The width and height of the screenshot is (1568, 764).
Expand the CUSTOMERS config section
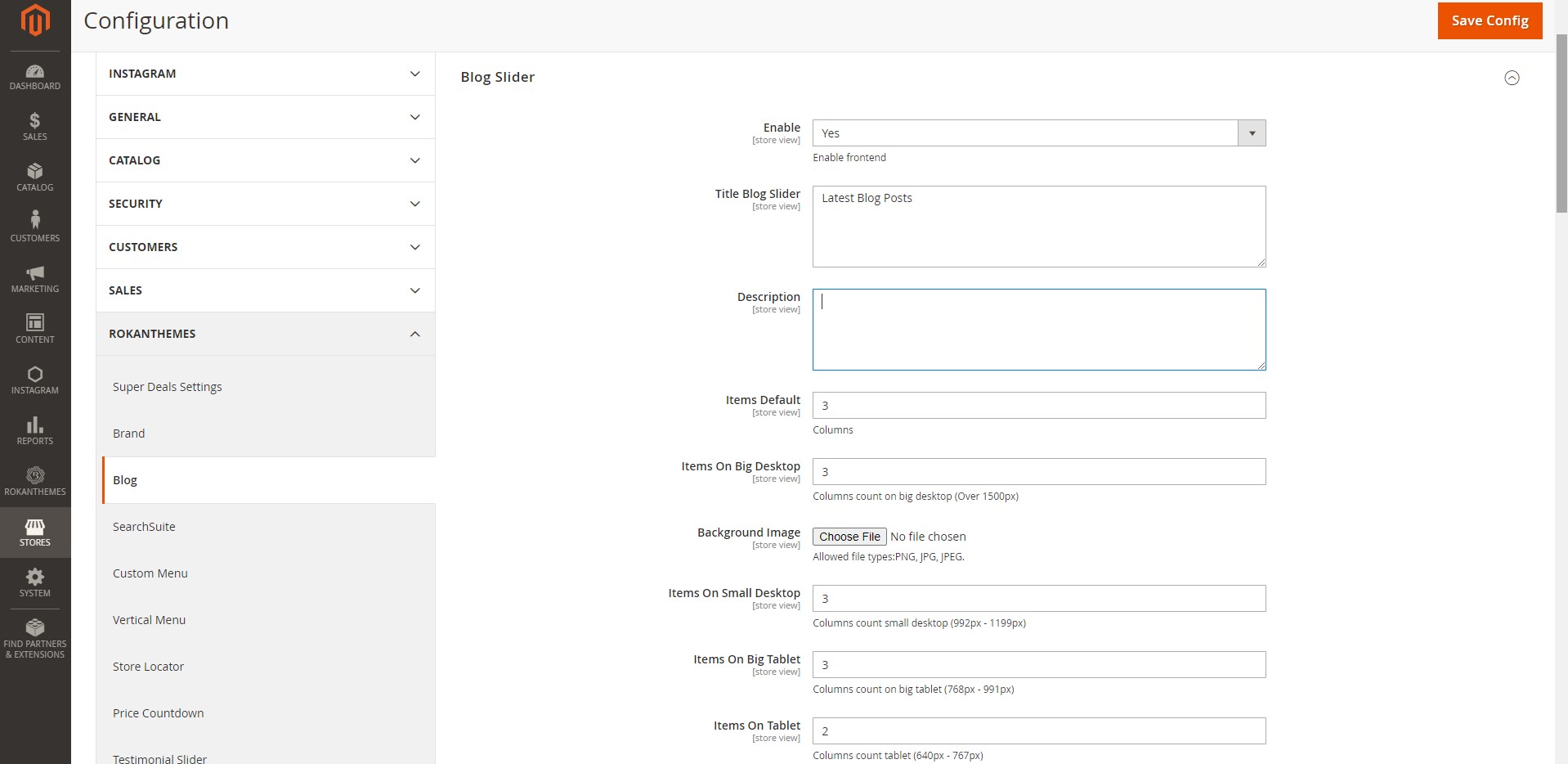(266, 247)
